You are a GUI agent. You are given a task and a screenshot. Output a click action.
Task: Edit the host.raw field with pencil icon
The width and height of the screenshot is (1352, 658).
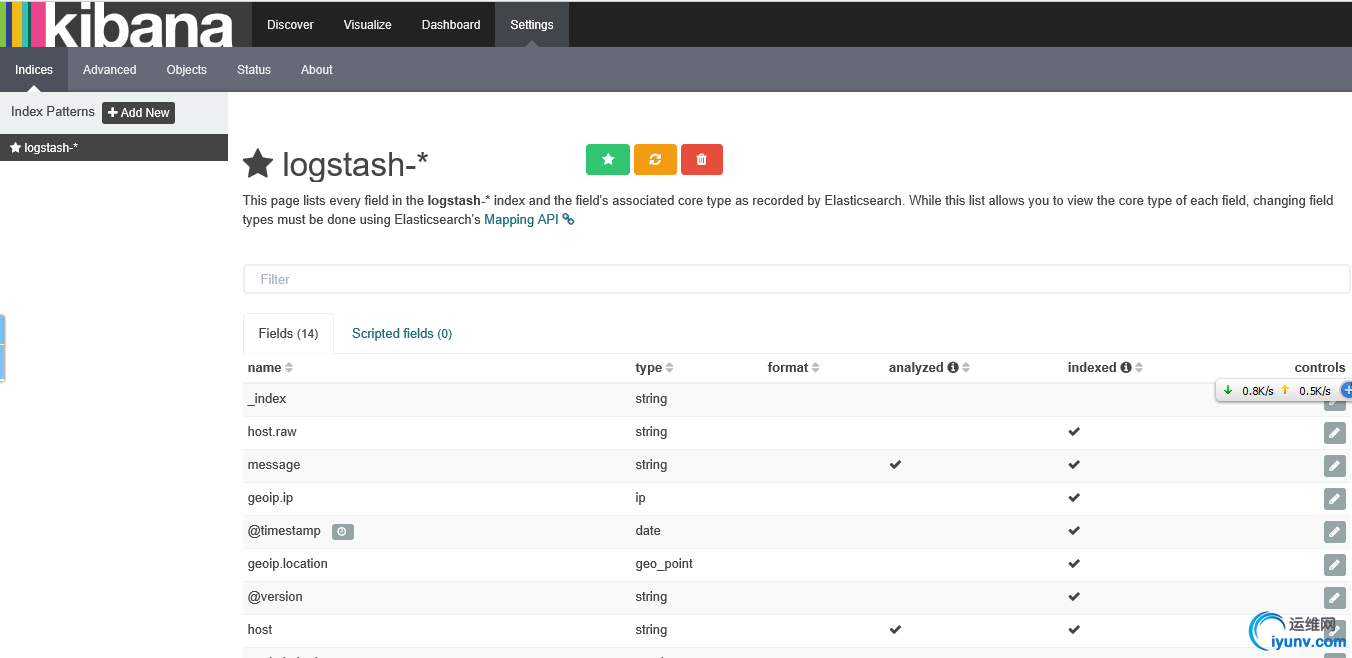pyautogui.click(x=1334, y=433)
